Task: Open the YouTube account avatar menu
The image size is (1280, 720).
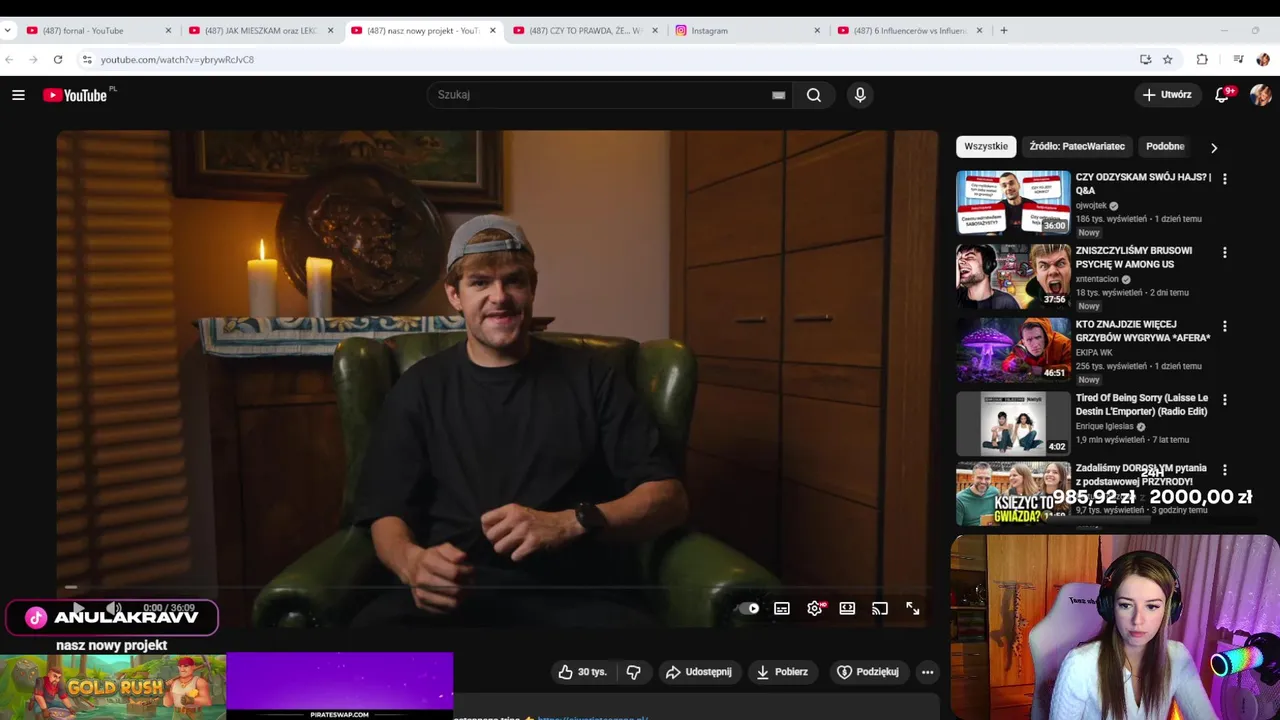Action: [x=1260, y=95]
